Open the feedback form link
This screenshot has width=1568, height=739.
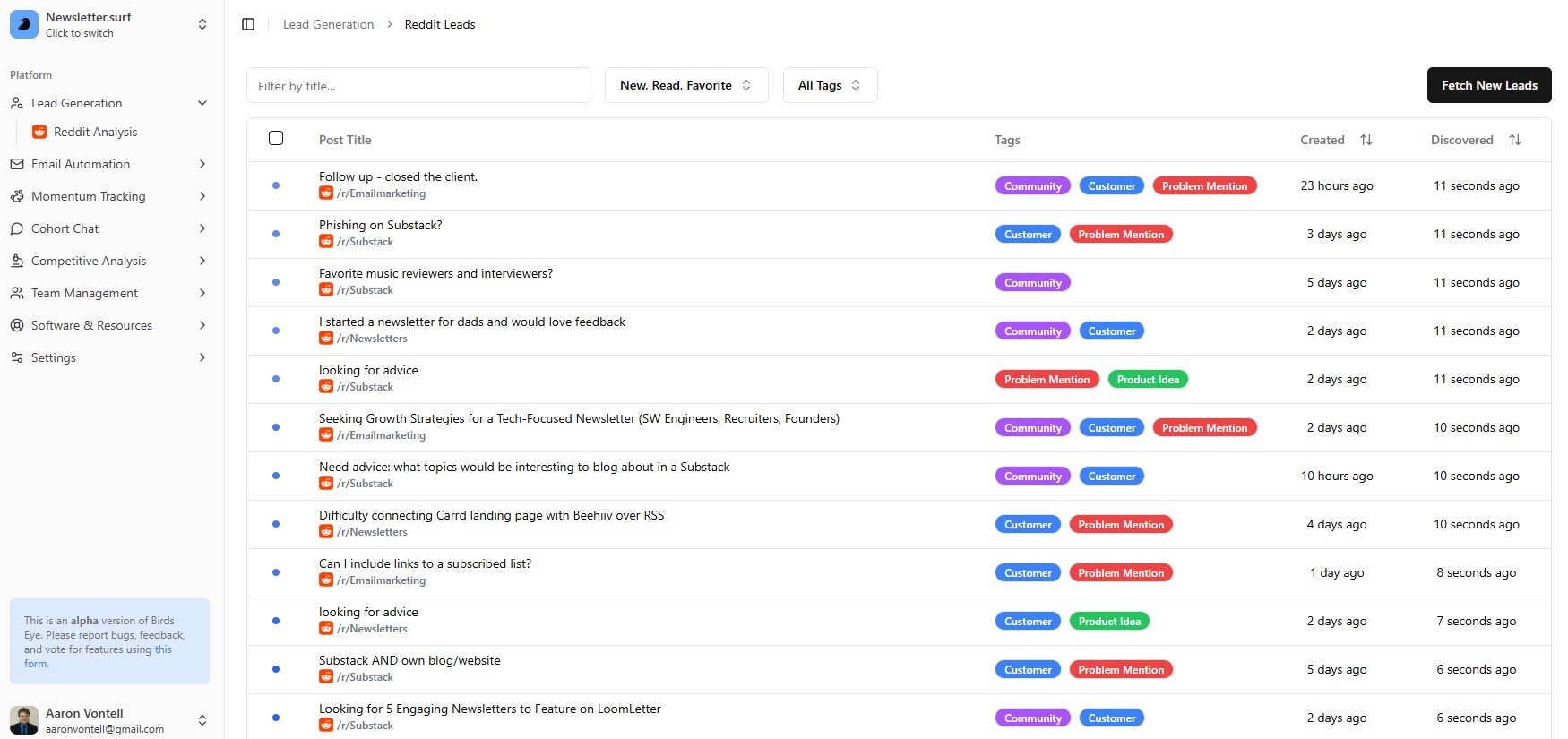coord(162,649)
